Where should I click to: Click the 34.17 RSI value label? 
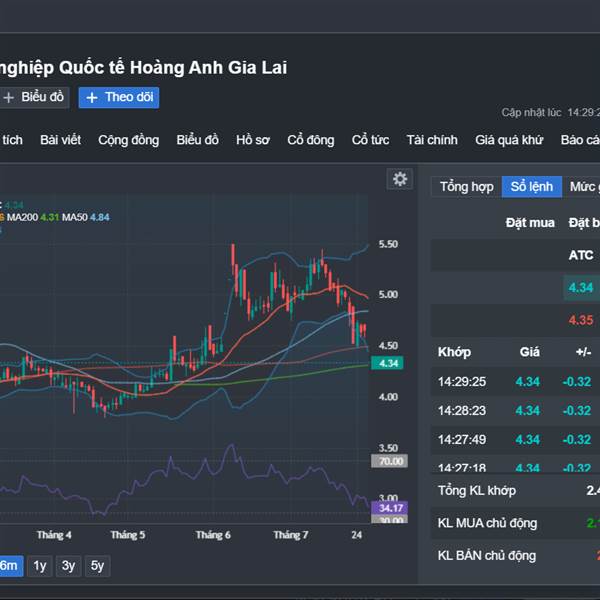390,508
